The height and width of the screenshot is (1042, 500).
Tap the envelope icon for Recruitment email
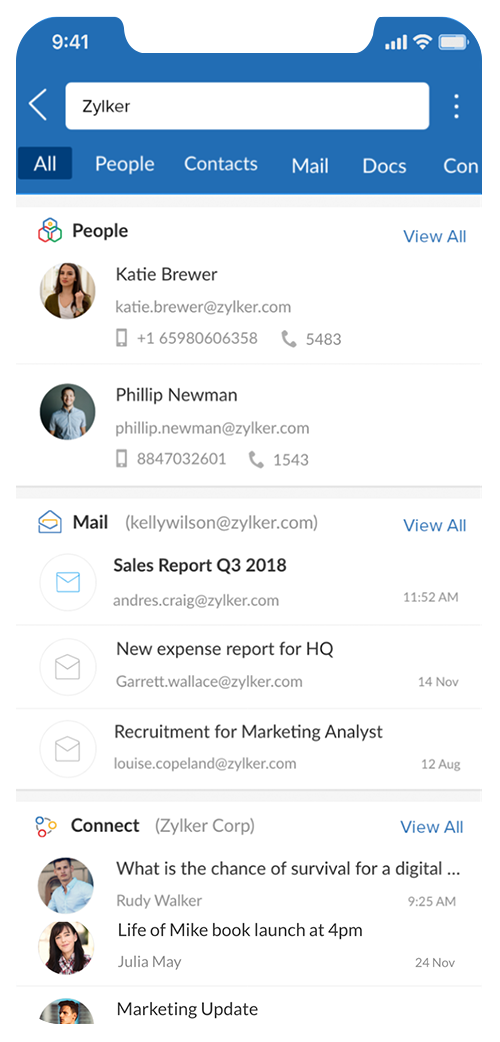pos(68,749)
